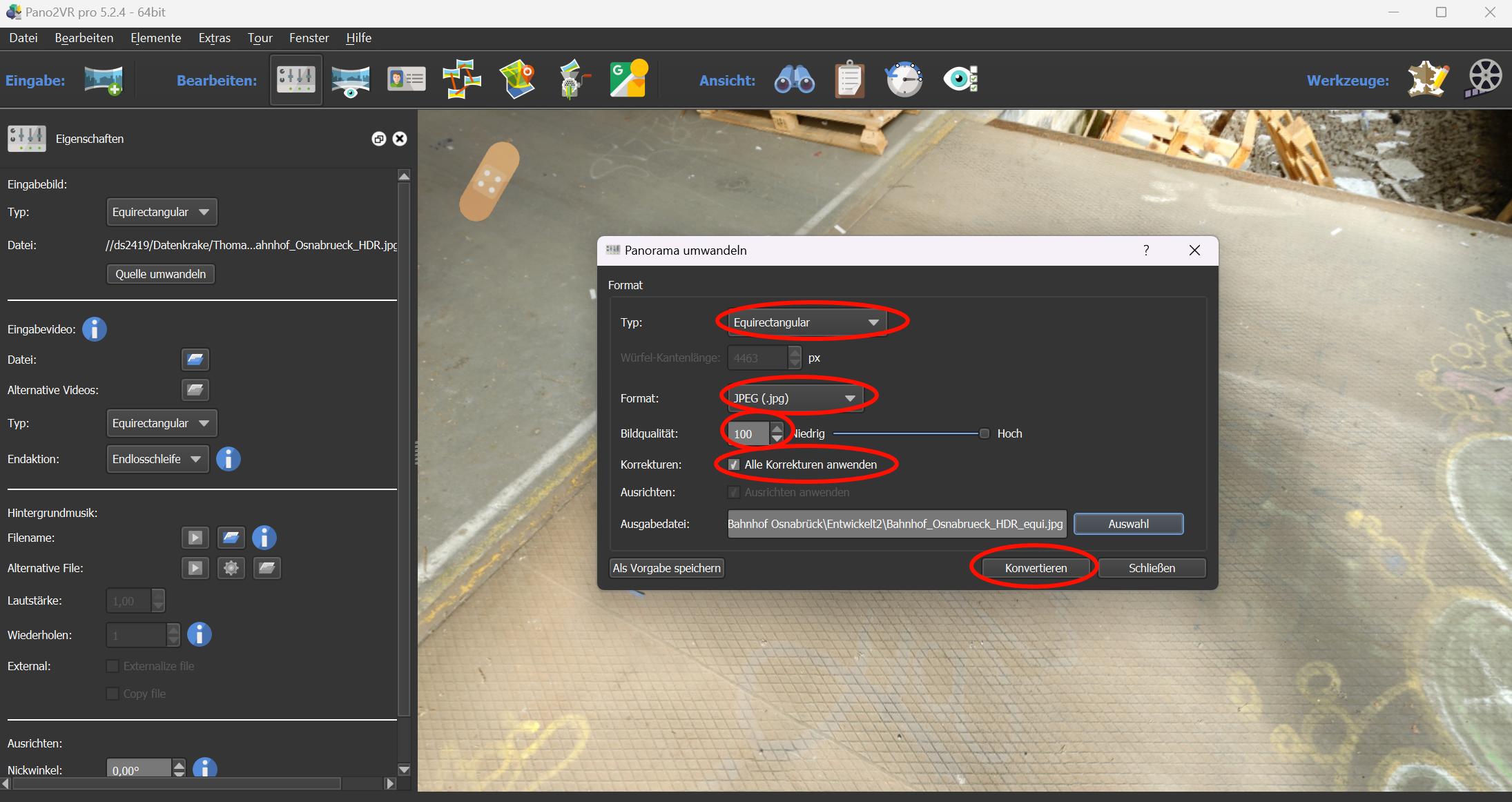
Task: Open the Datei menu
Action: tap(23, 38)
